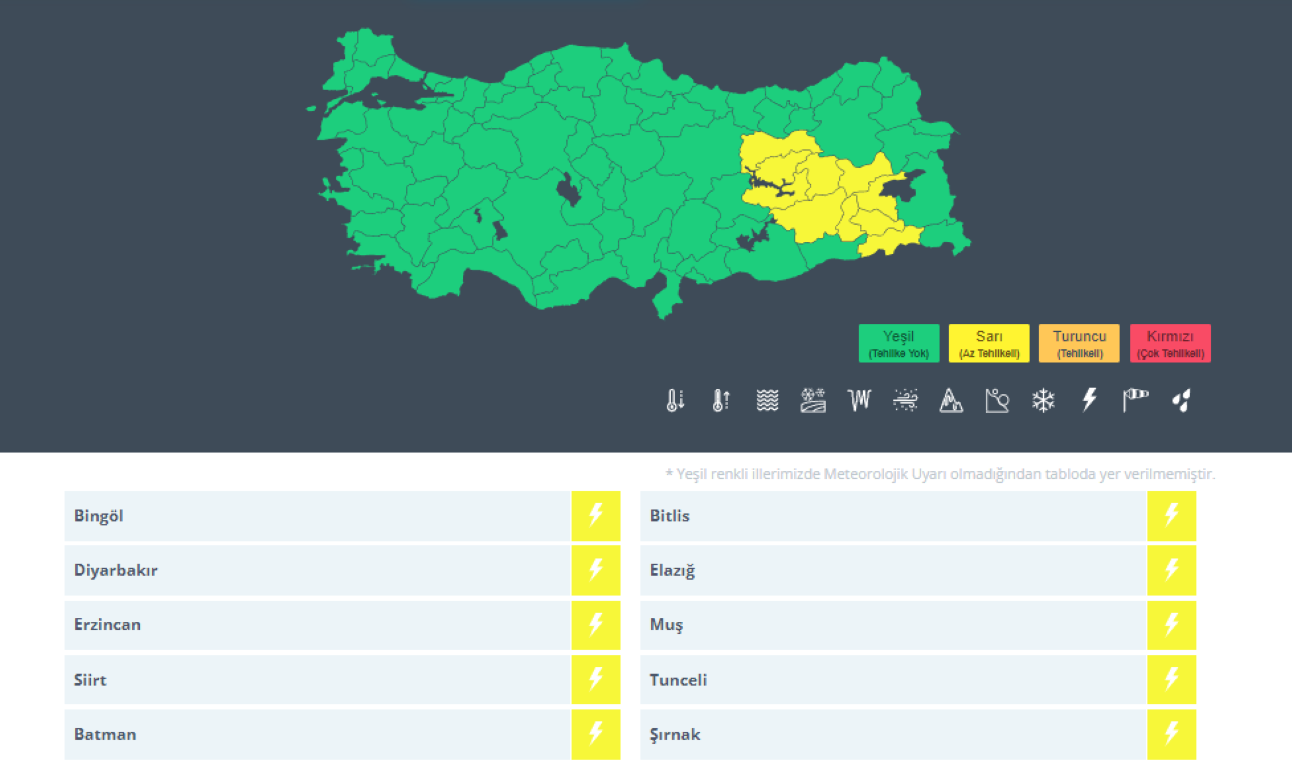Click the Tunceli province name
1292x768 pixels.
click(679, 680)
